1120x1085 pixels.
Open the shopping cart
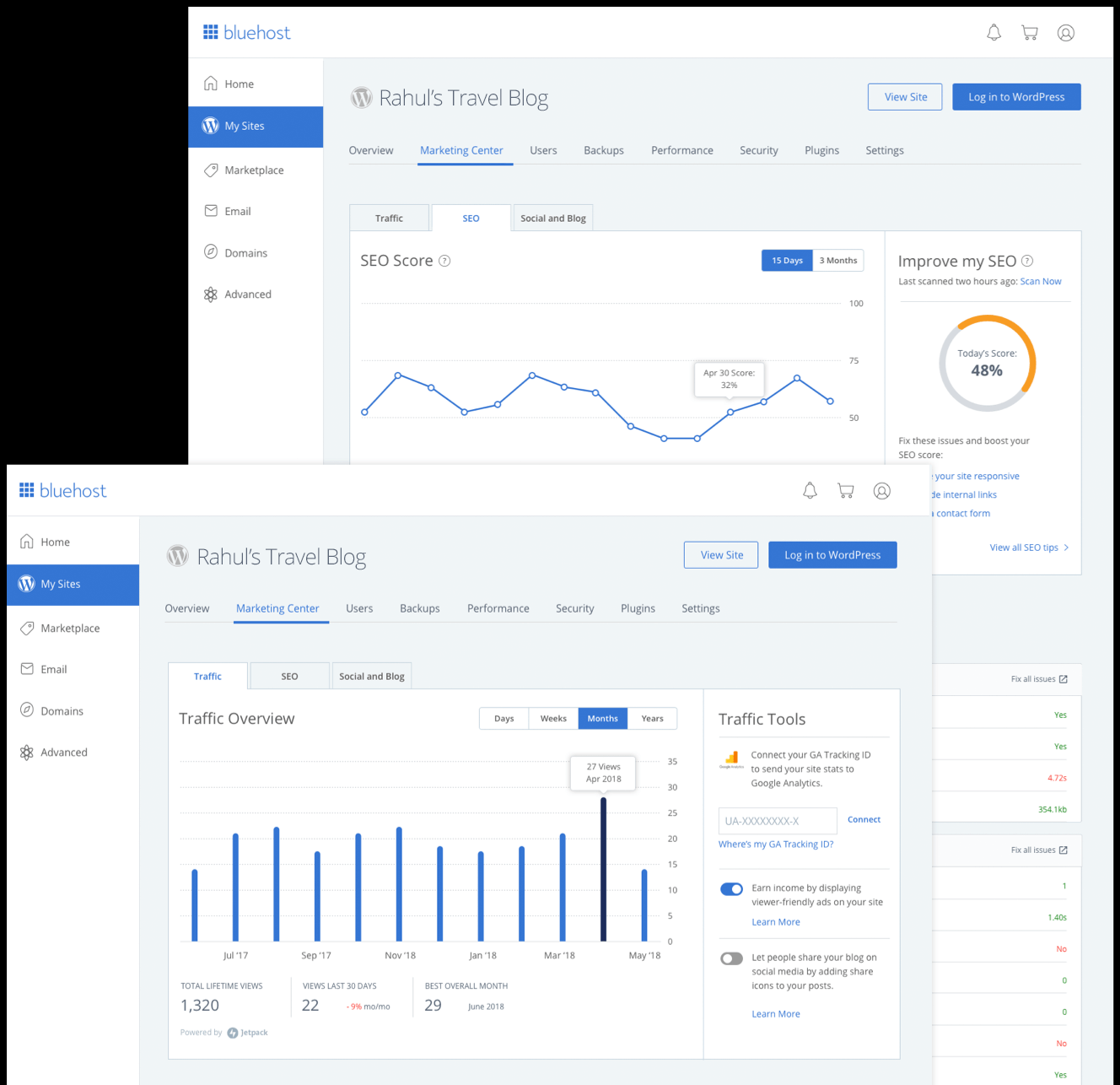(x=845, y=489)
